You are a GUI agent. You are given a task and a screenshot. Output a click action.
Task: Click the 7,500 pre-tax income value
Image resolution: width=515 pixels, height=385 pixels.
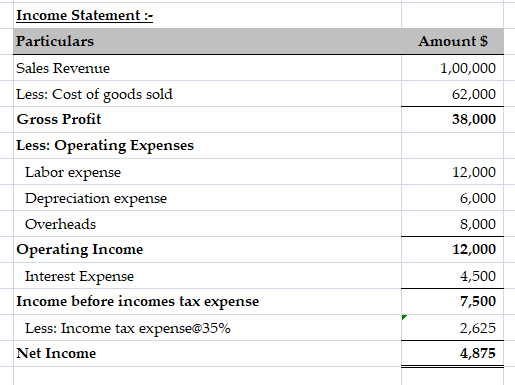coord(453,302)
